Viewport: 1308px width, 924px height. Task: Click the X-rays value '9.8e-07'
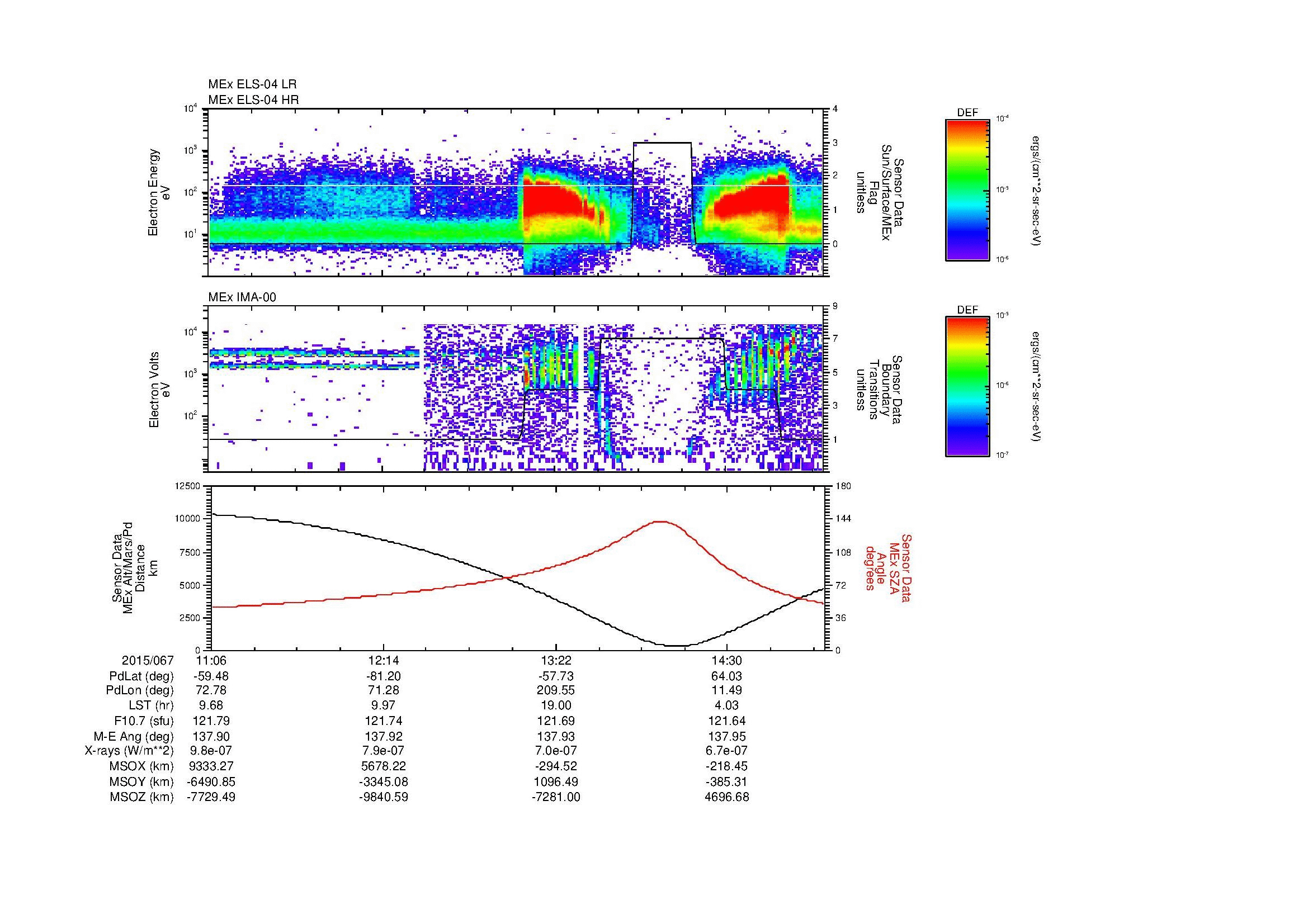pos(211,751)
